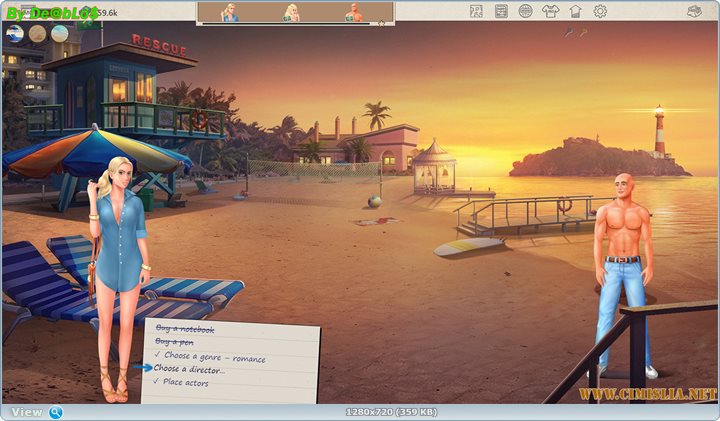Select the first round scene icon at top left
Image resolution: width=720 pixels, height=421 pixels.
(14, 33)
